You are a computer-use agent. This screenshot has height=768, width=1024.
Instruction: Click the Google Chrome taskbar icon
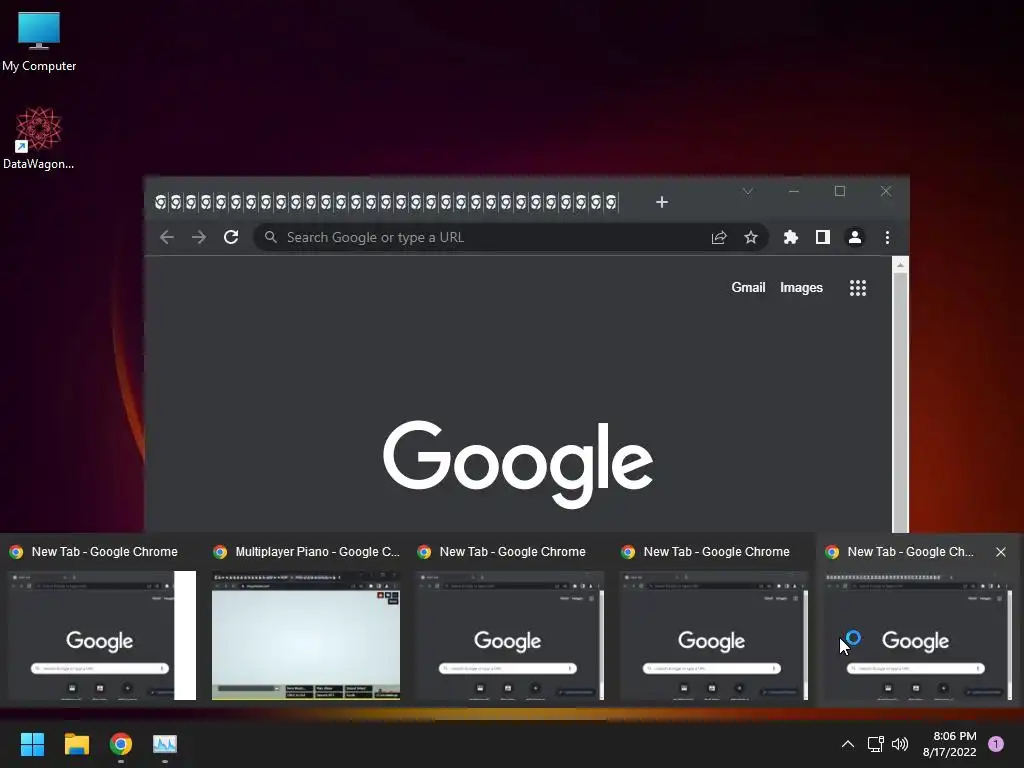tap(121, 744)
